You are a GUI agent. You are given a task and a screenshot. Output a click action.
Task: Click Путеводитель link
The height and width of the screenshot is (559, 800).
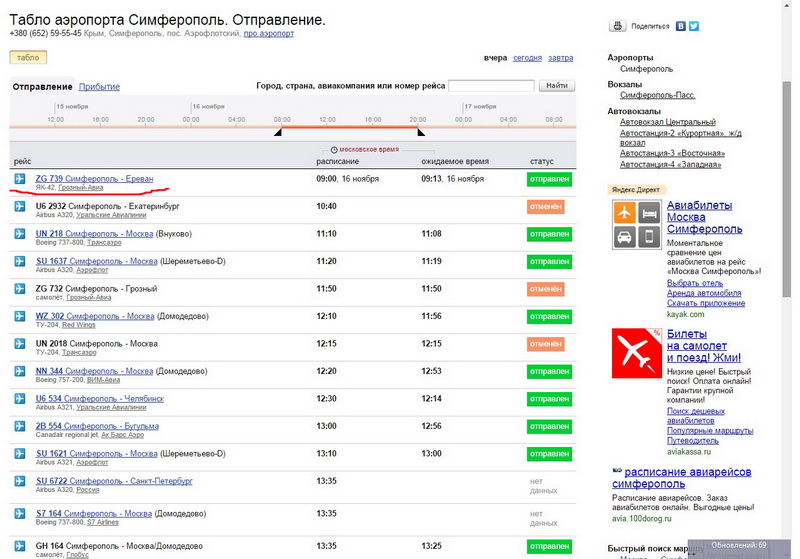693,440
